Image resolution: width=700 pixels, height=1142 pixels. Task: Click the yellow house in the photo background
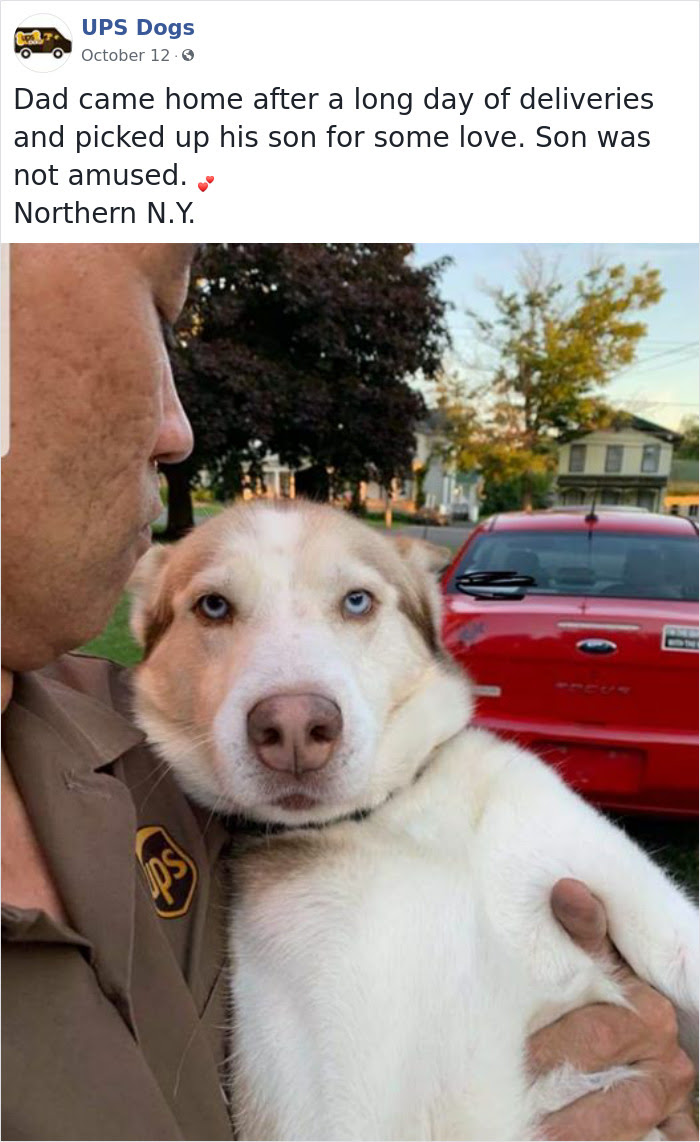click(x=618, y=462)
